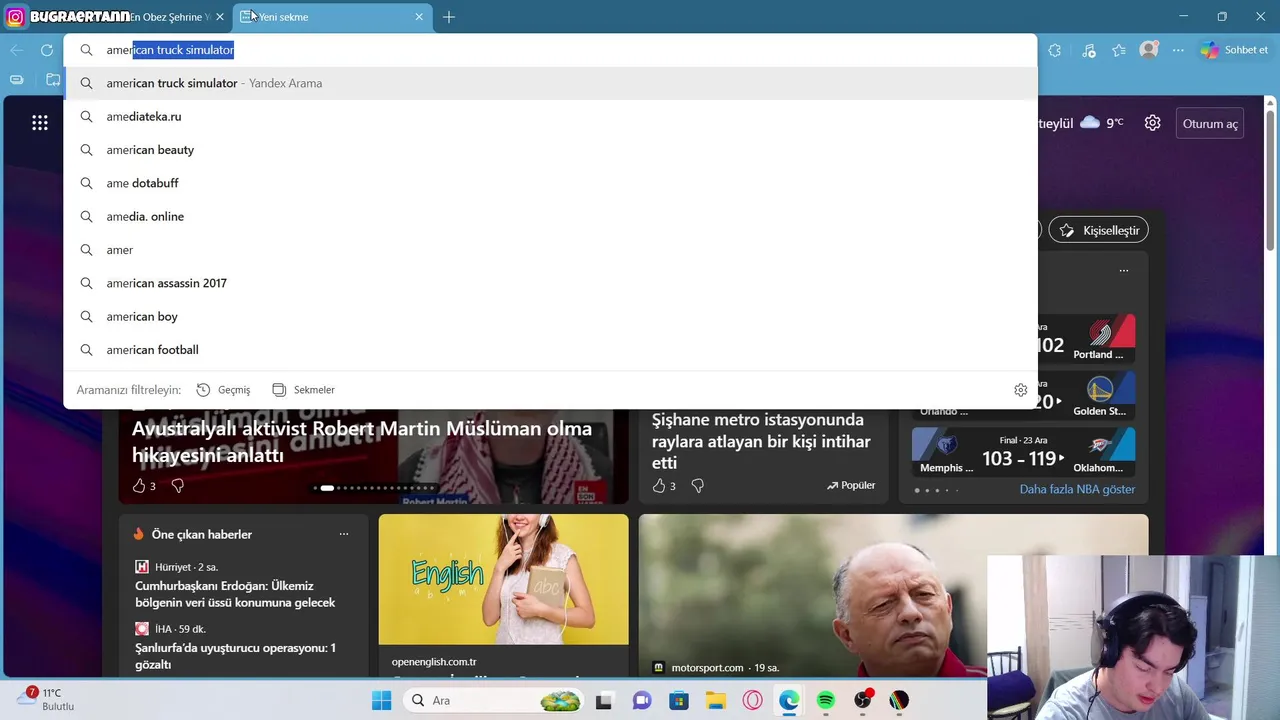This screenshot has height=720, width=1280.
Task: Switch to the 'Yeni sekme' tab
Action: [330, 17]
